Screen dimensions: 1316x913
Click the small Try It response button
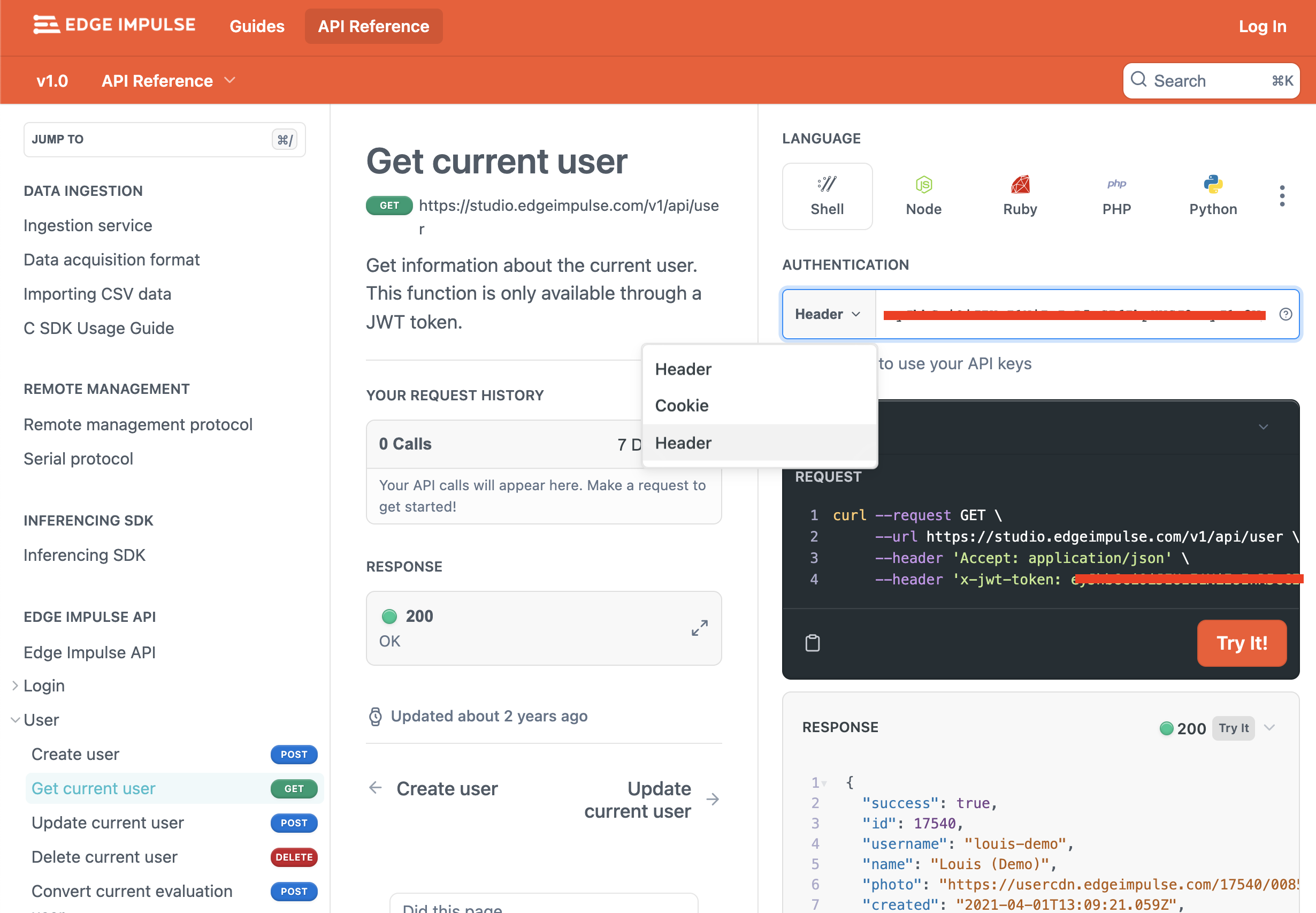[x=1233, y=728]
